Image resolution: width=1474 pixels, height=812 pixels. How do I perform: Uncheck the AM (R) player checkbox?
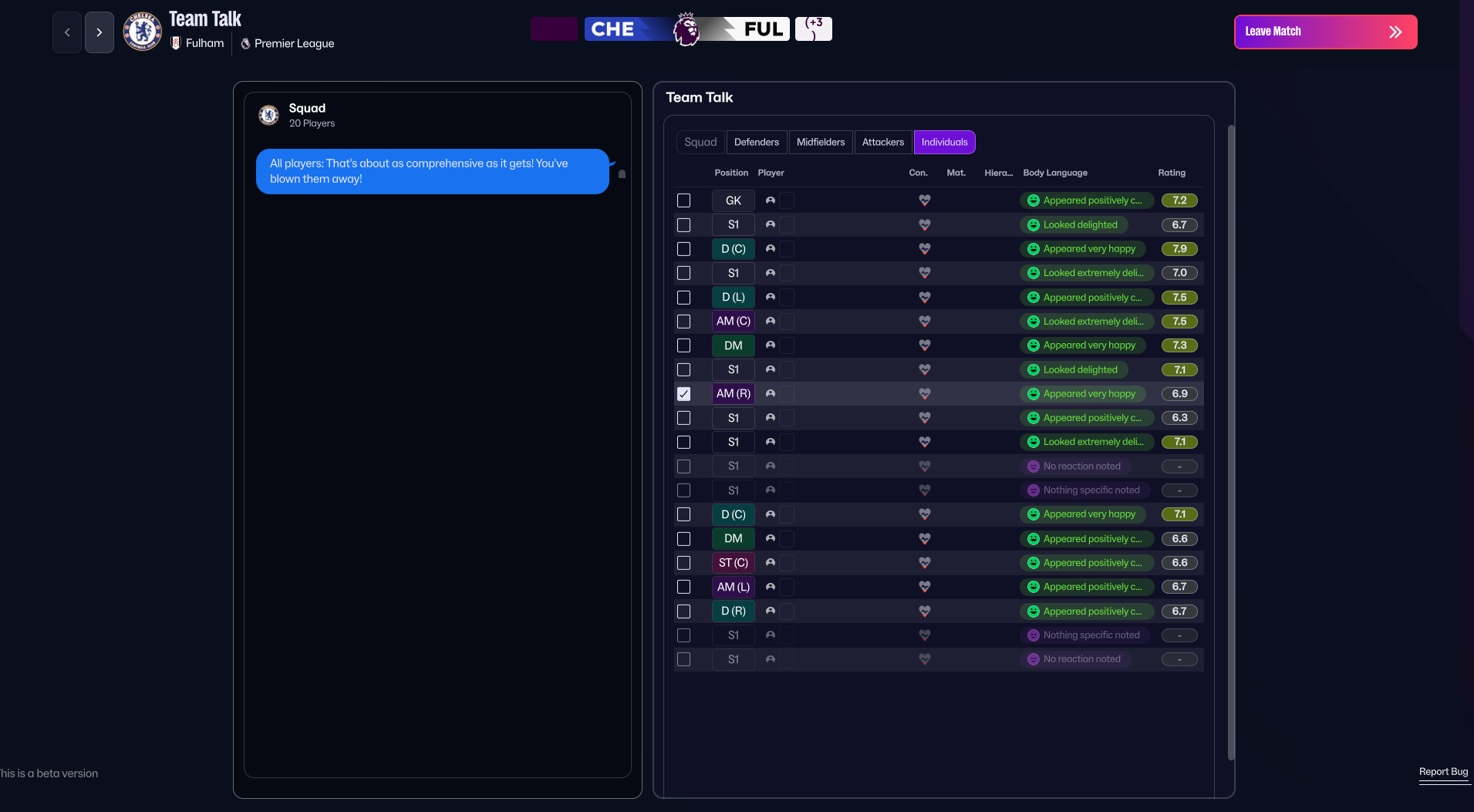click(x=683, y=394)
